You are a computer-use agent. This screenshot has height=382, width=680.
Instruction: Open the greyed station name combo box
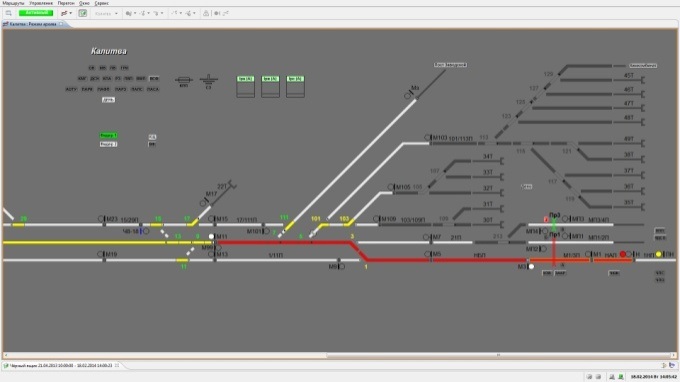click(x=106, y=13)
